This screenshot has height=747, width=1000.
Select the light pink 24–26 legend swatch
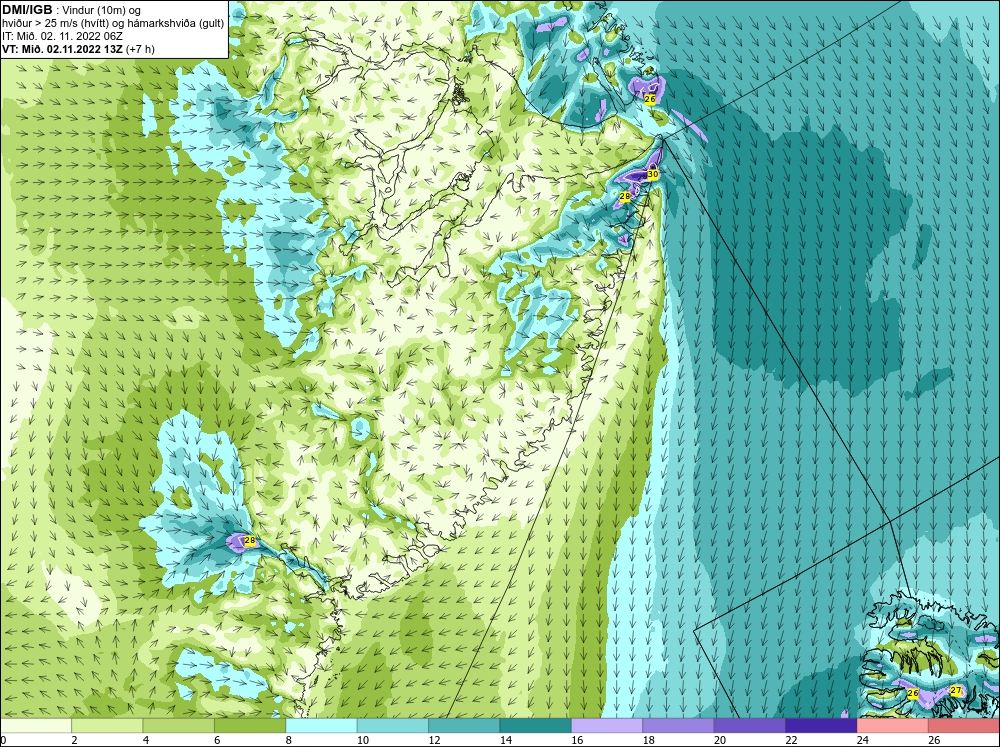point(893,725)
